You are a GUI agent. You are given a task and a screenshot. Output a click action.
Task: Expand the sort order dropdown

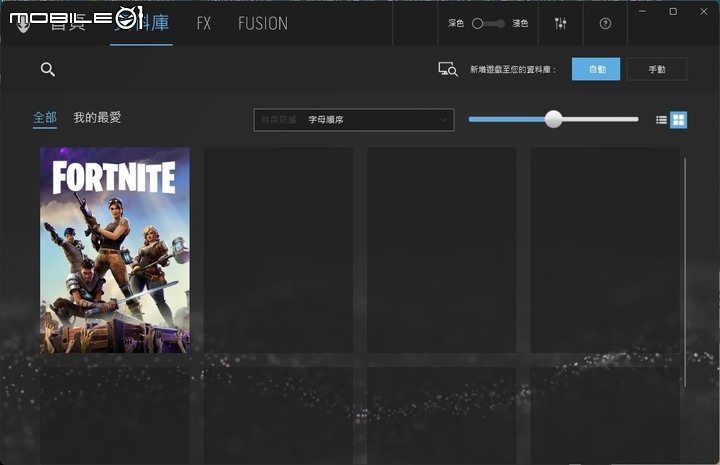point(354,120)
